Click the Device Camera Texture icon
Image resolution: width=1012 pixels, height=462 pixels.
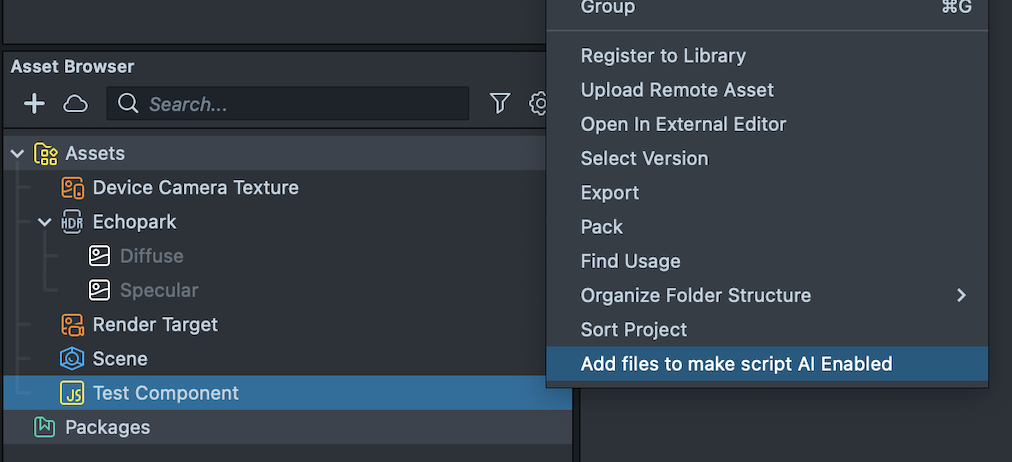tap(72, 188)
